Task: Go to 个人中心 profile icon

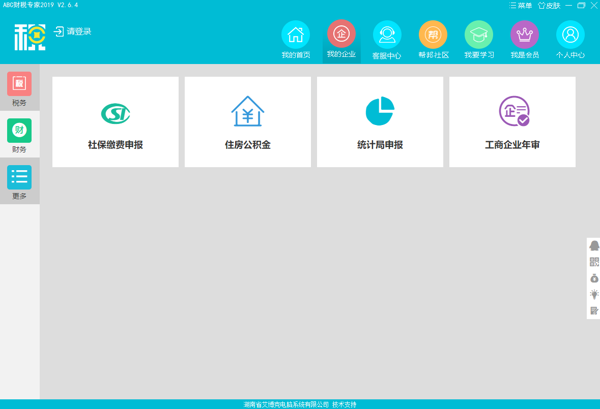Action: point(570,36)
